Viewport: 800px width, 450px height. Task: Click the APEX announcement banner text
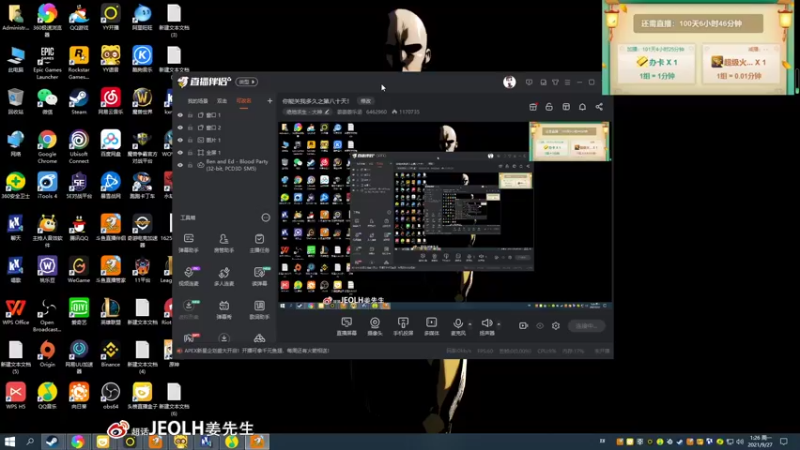pos(257,351)
